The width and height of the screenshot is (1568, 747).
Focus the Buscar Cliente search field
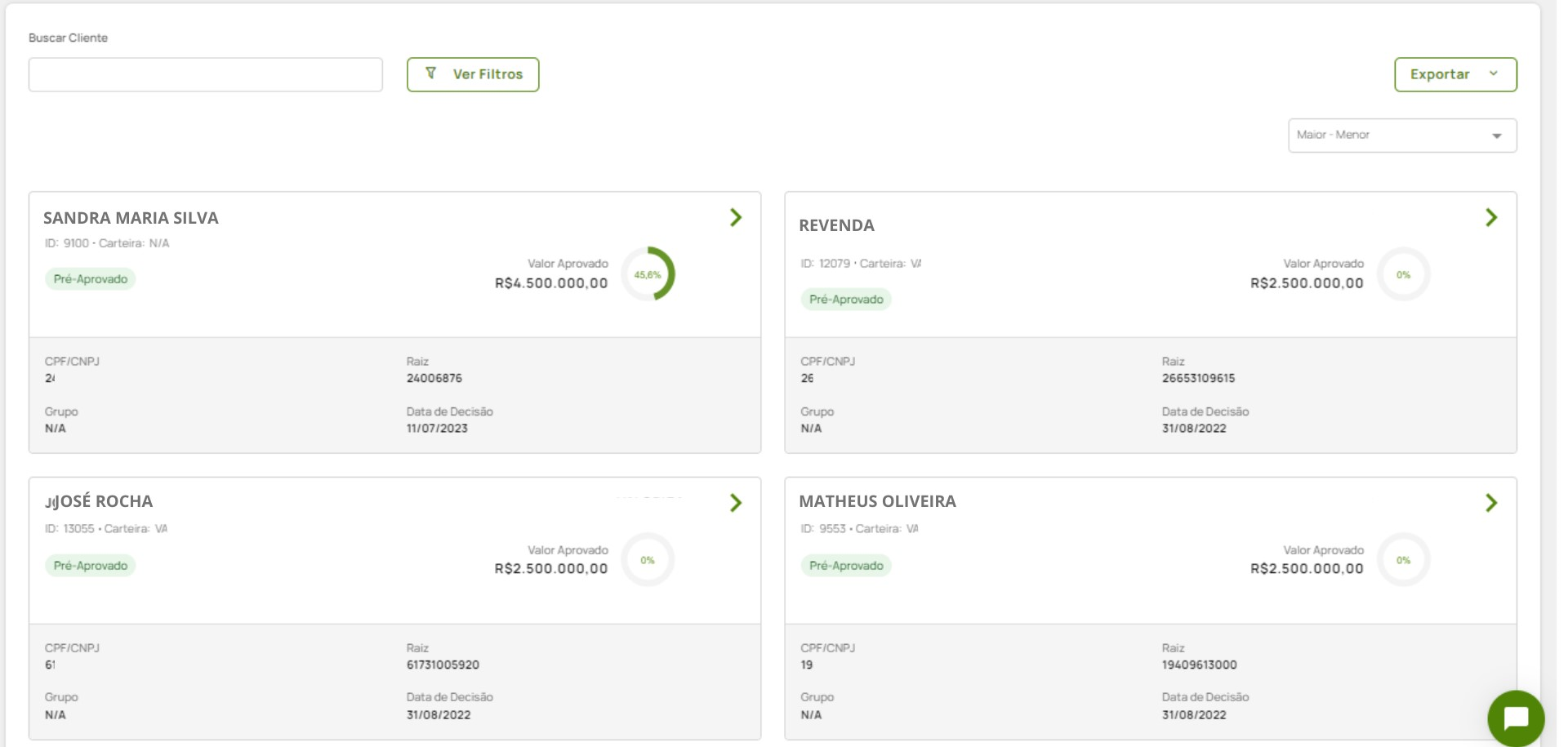coord(205,74)
